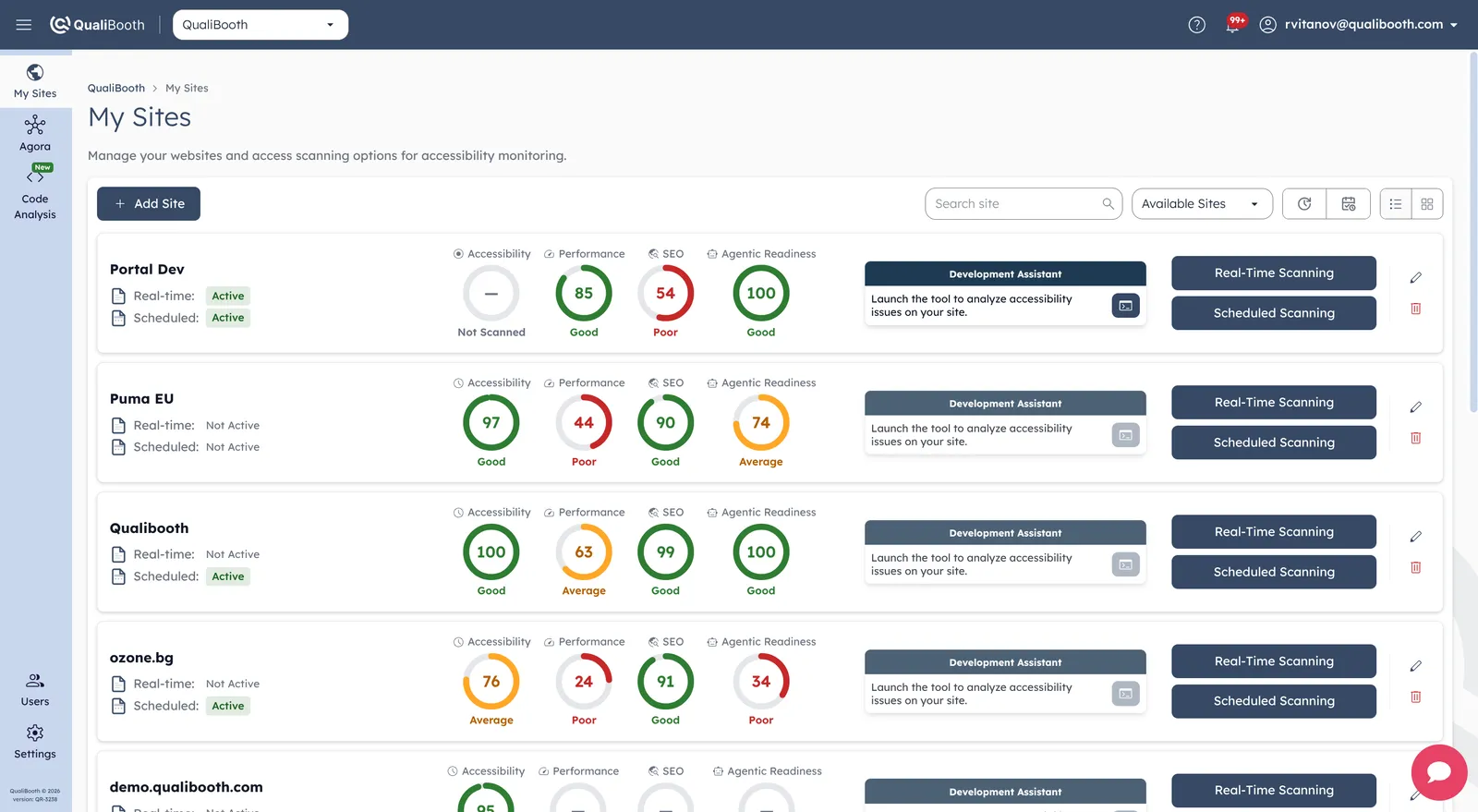The width and height of the screenshot is (1478, 812).
Task: Click the Portal Dev site name
Action: pyautogui.click(x=147, y=270)
